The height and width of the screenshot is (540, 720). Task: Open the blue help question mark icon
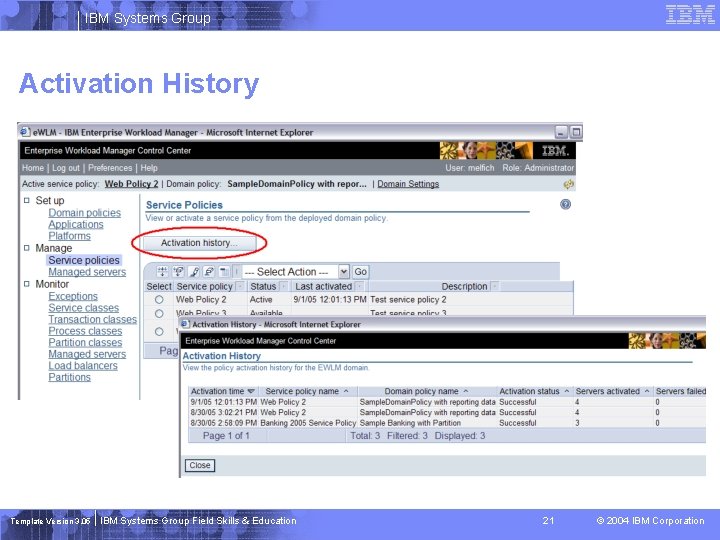(x=566, y=204)
